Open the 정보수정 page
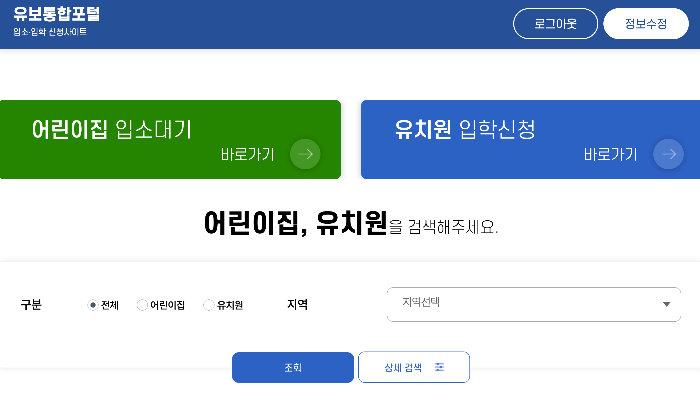This screenshot has height=410, width=700. click(646, 24)
